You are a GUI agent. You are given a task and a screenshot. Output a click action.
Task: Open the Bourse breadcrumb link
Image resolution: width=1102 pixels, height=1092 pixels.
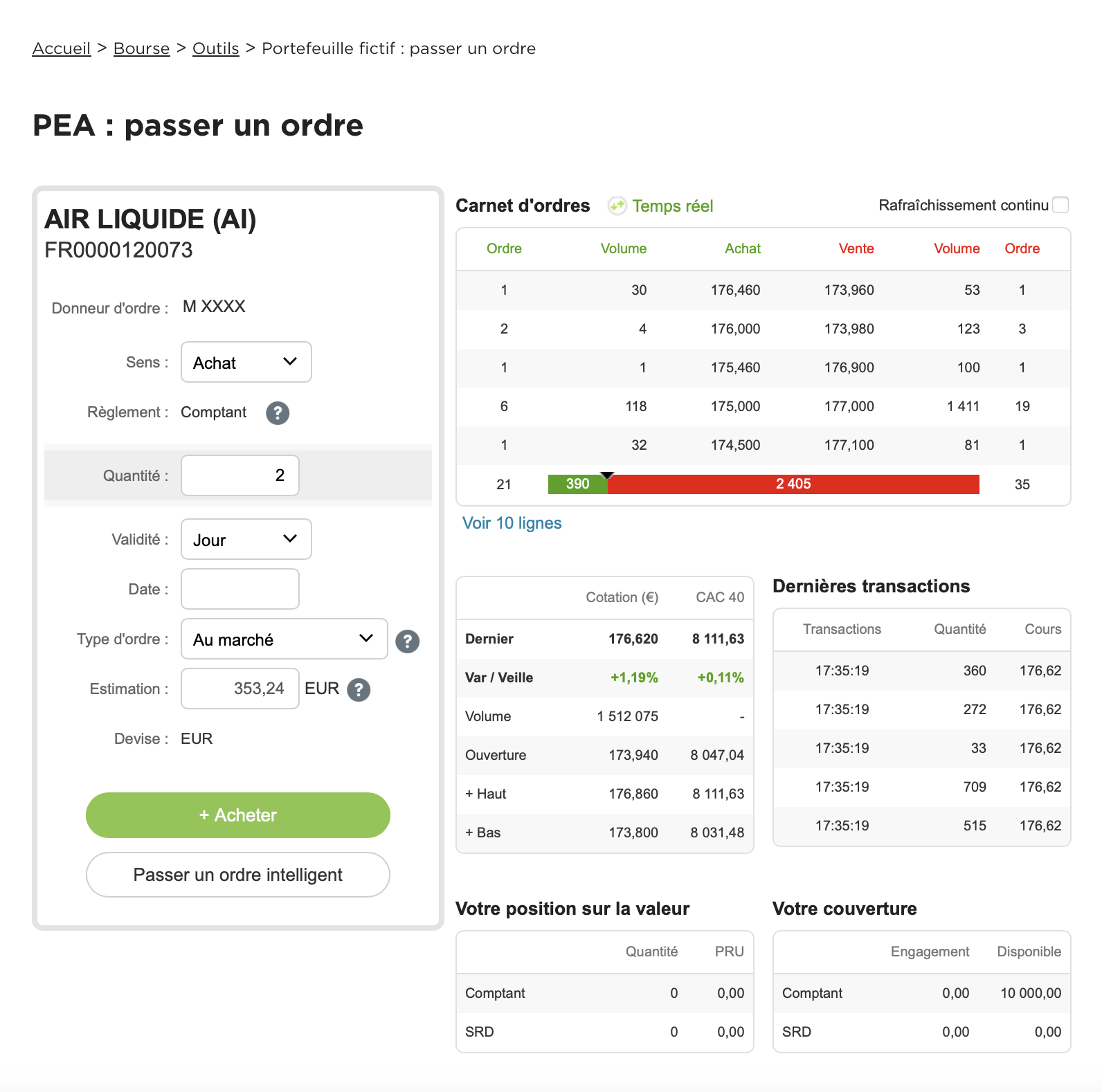(x=142, y=48)
